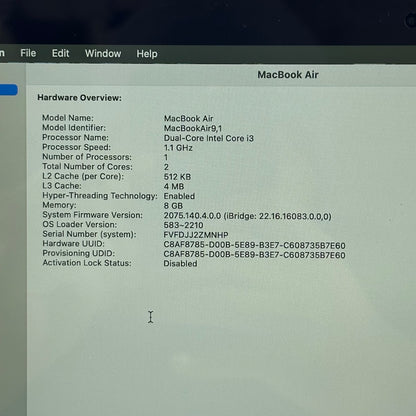
Task: Click the Memory 8 GB value
Action: (173, 206)
